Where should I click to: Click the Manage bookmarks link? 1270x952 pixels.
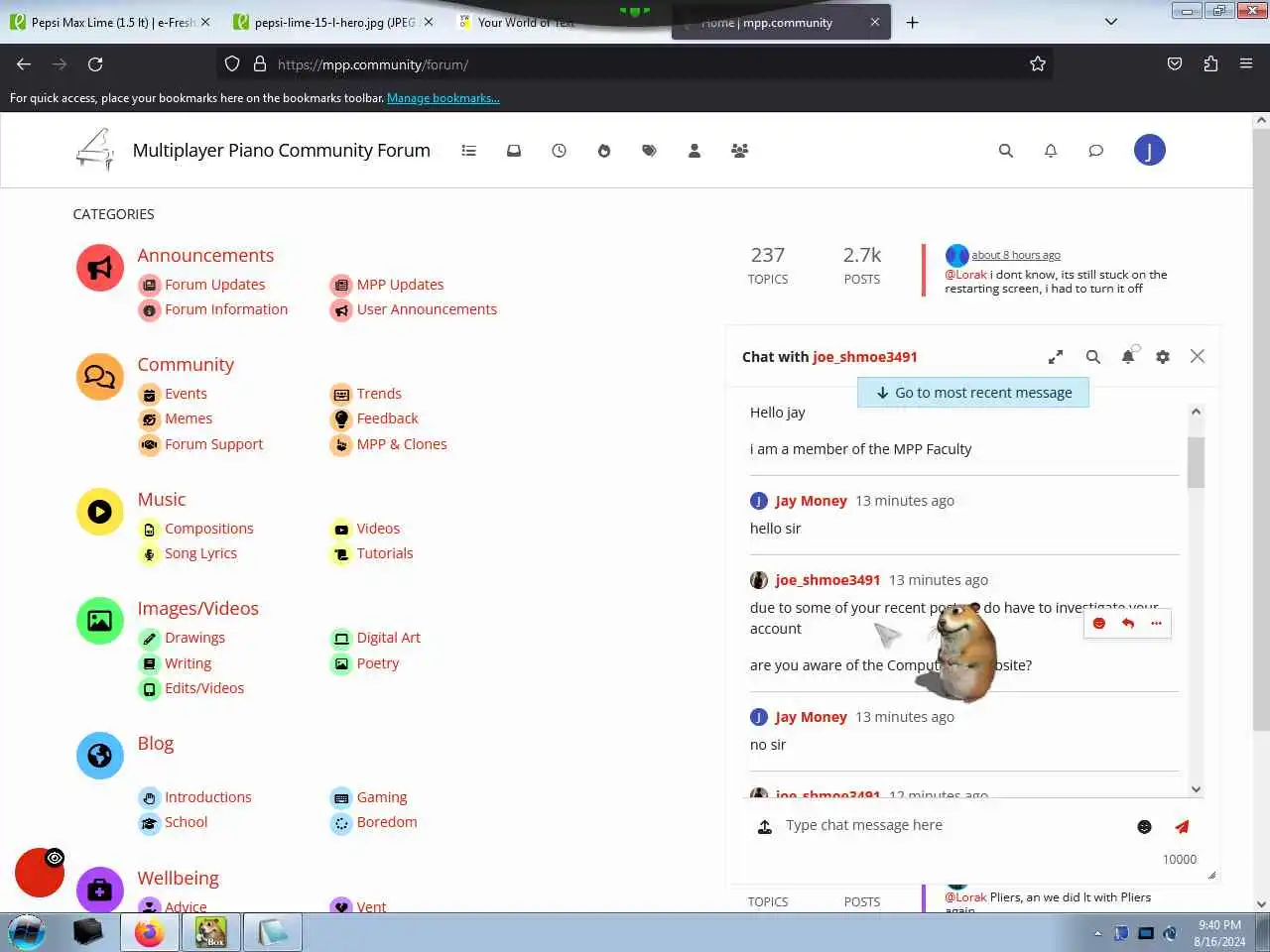444,98
